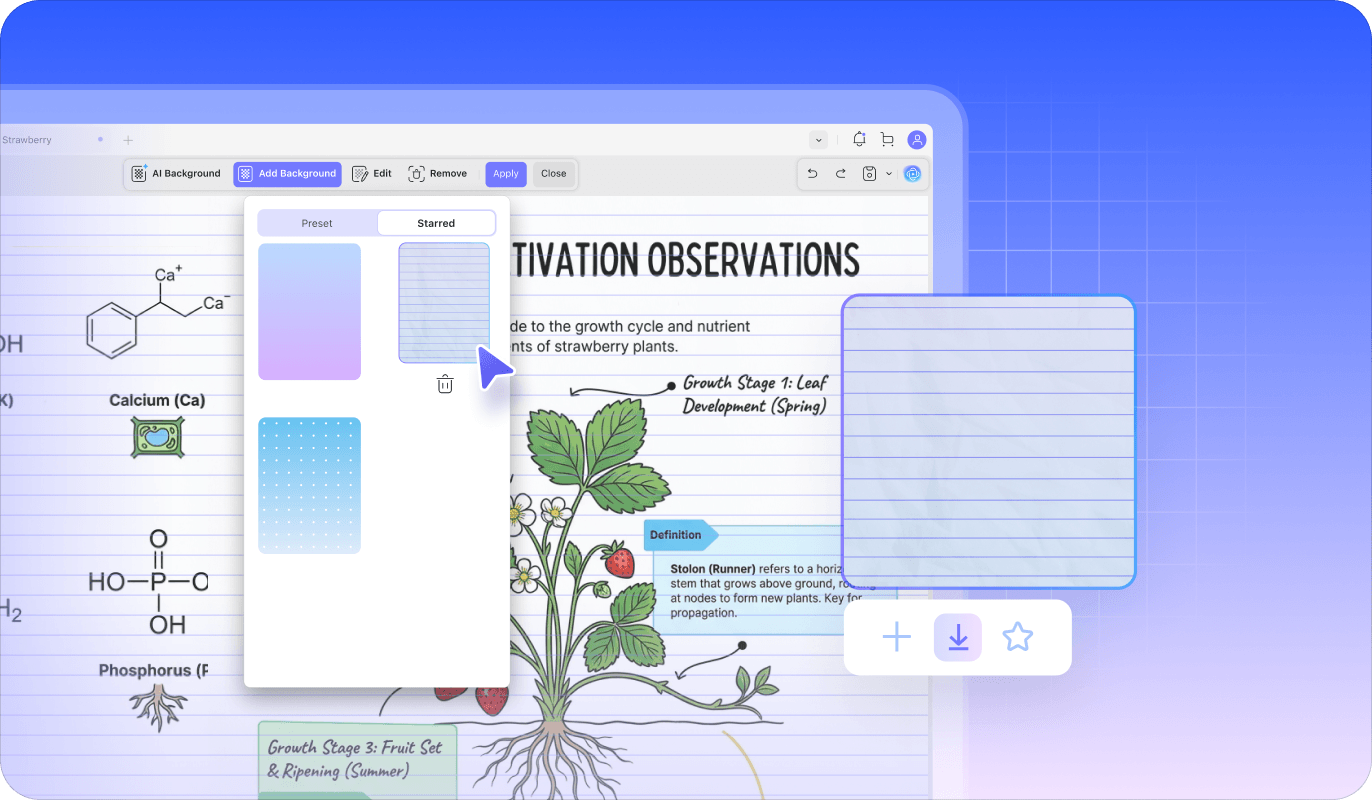Delete the starred background with trash icon
Viewport: 1372px width, 800px height.
[445, 384]
